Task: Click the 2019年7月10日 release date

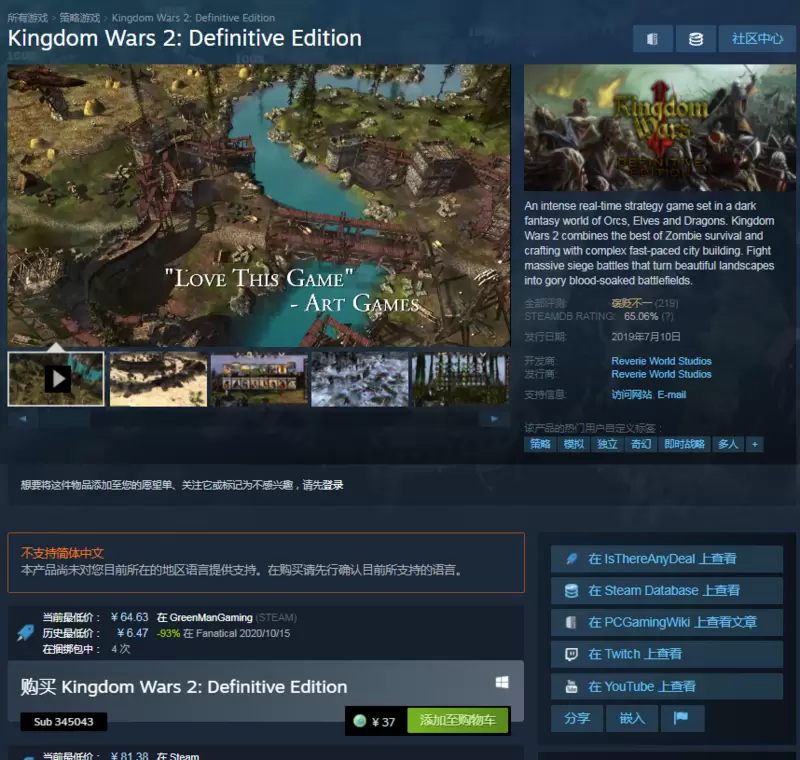Action: tap(645, 337)
